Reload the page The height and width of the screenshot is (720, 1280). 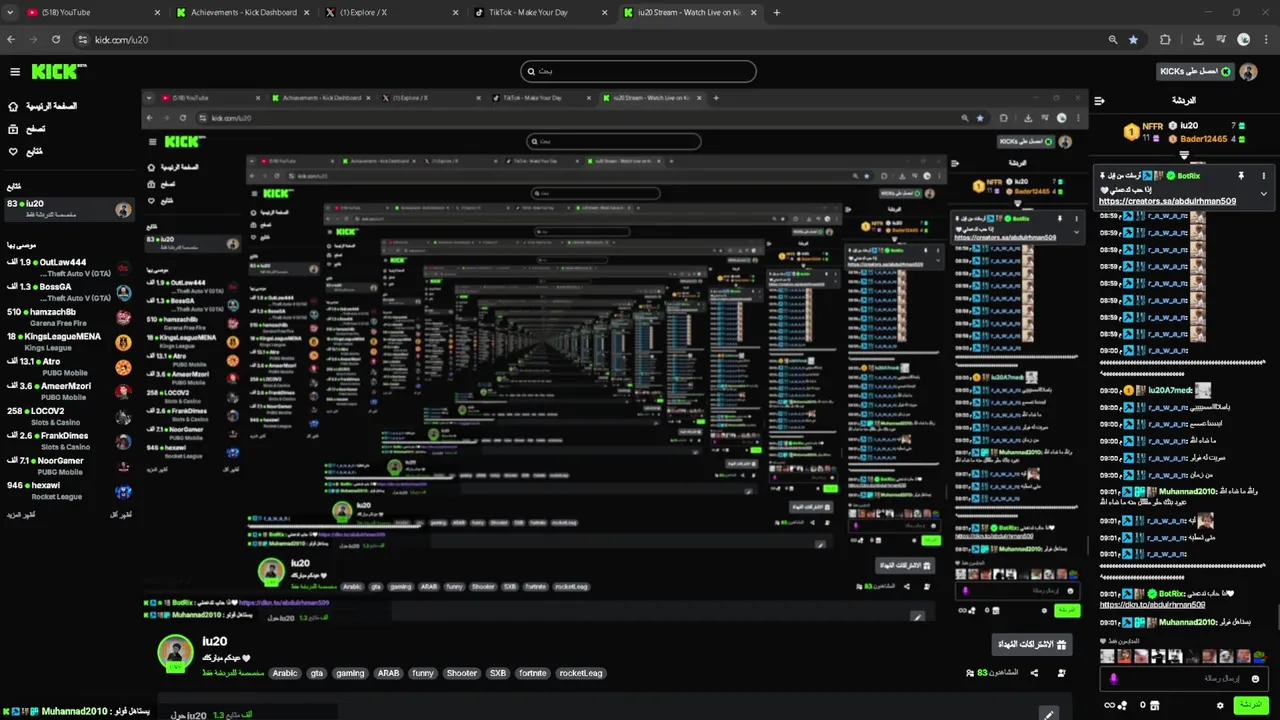pos(56,39)
